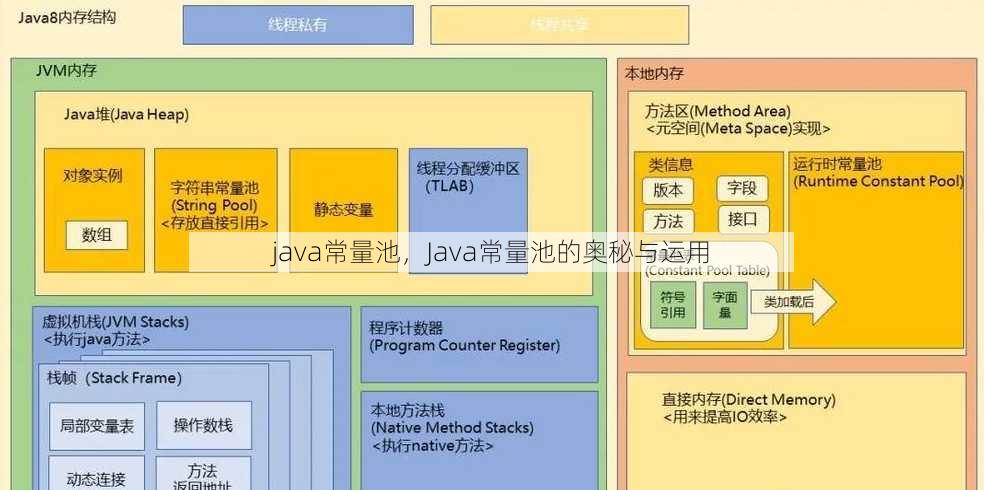The image size is (984, 490).
Task: Click the '<用来提高IO效率>' text
Action: [725, 417]
